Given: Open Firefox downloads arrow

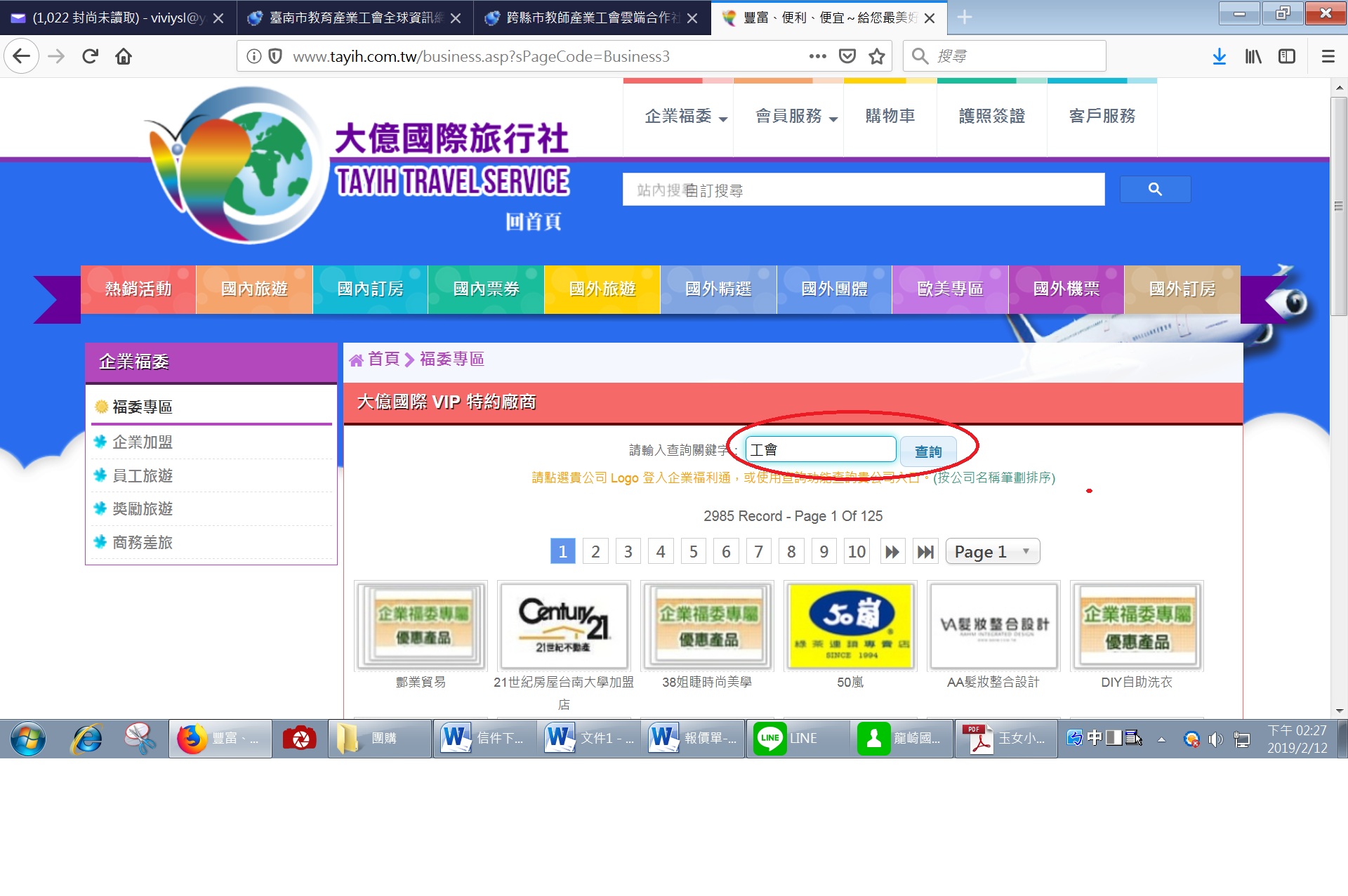Looking at the screenshot, I should (x=1220, y=56).
